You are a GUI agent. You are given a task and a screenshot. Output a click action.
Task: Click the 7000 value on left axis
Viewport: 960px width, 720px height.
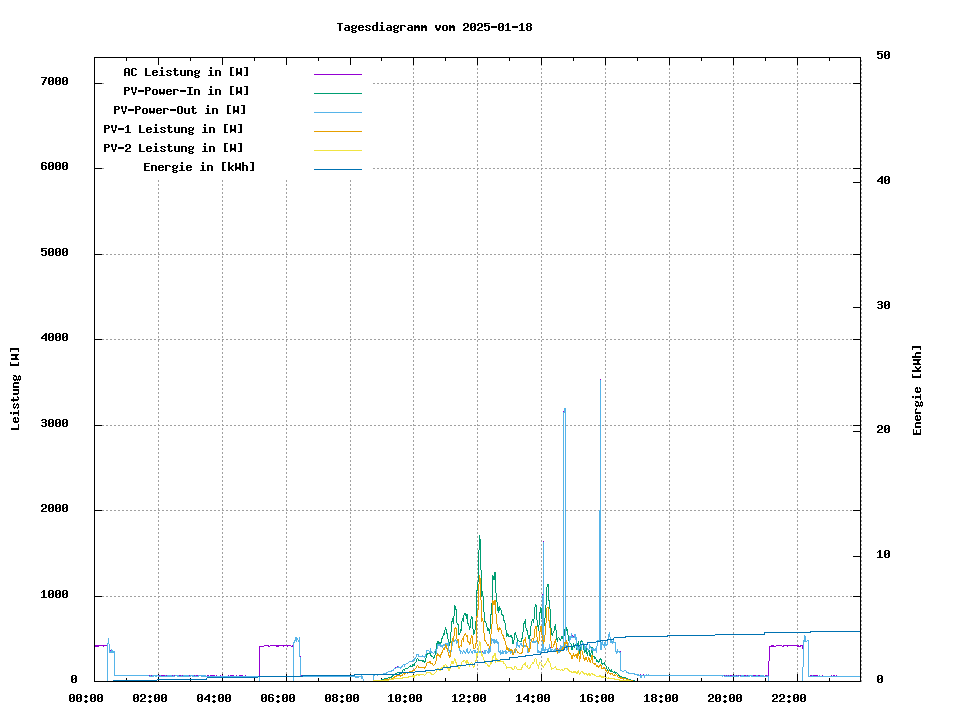[x=54, y=81]
